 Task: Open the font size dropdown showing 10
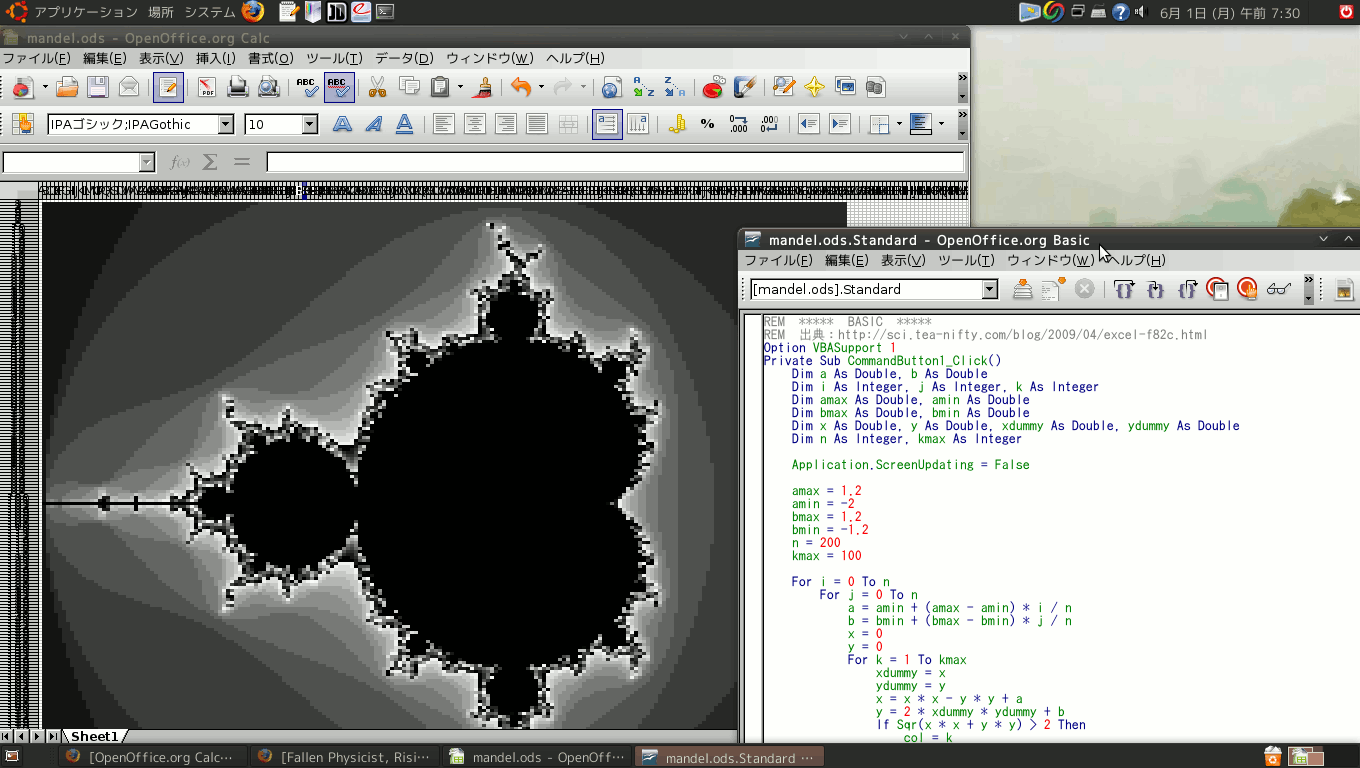coord(309,124)
